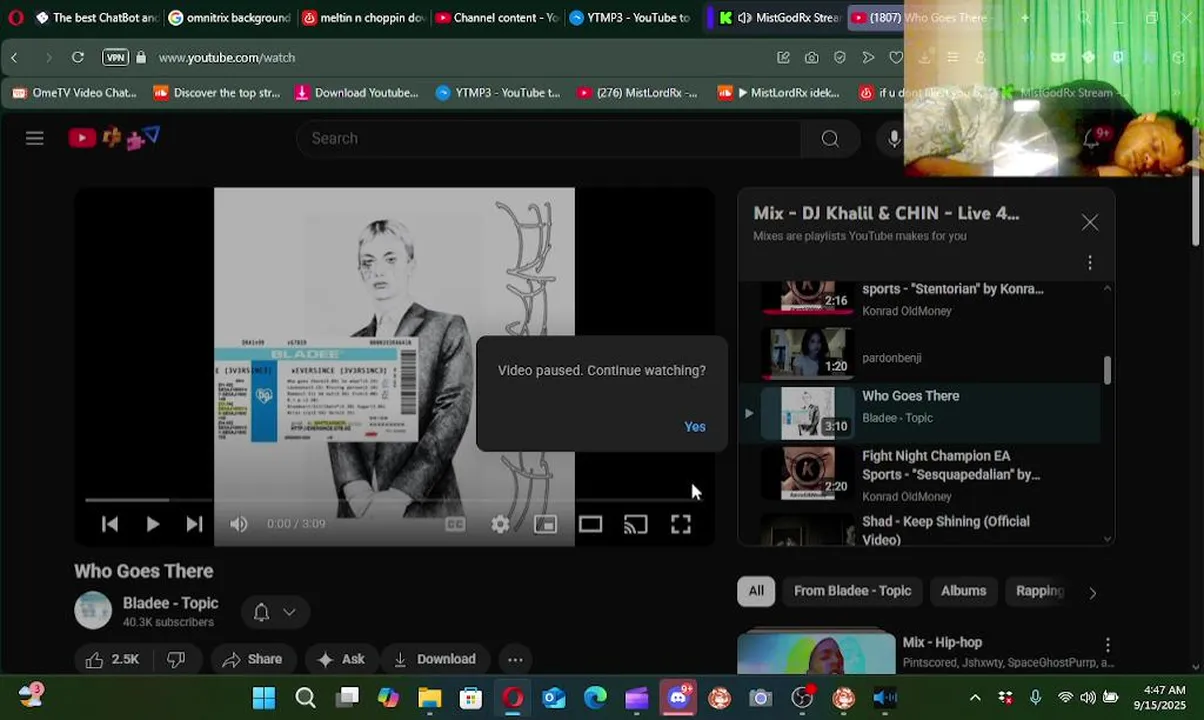This screenshot has height=720, width=1204.
Task: Skip to the previous video
Action: coord(110,524)
